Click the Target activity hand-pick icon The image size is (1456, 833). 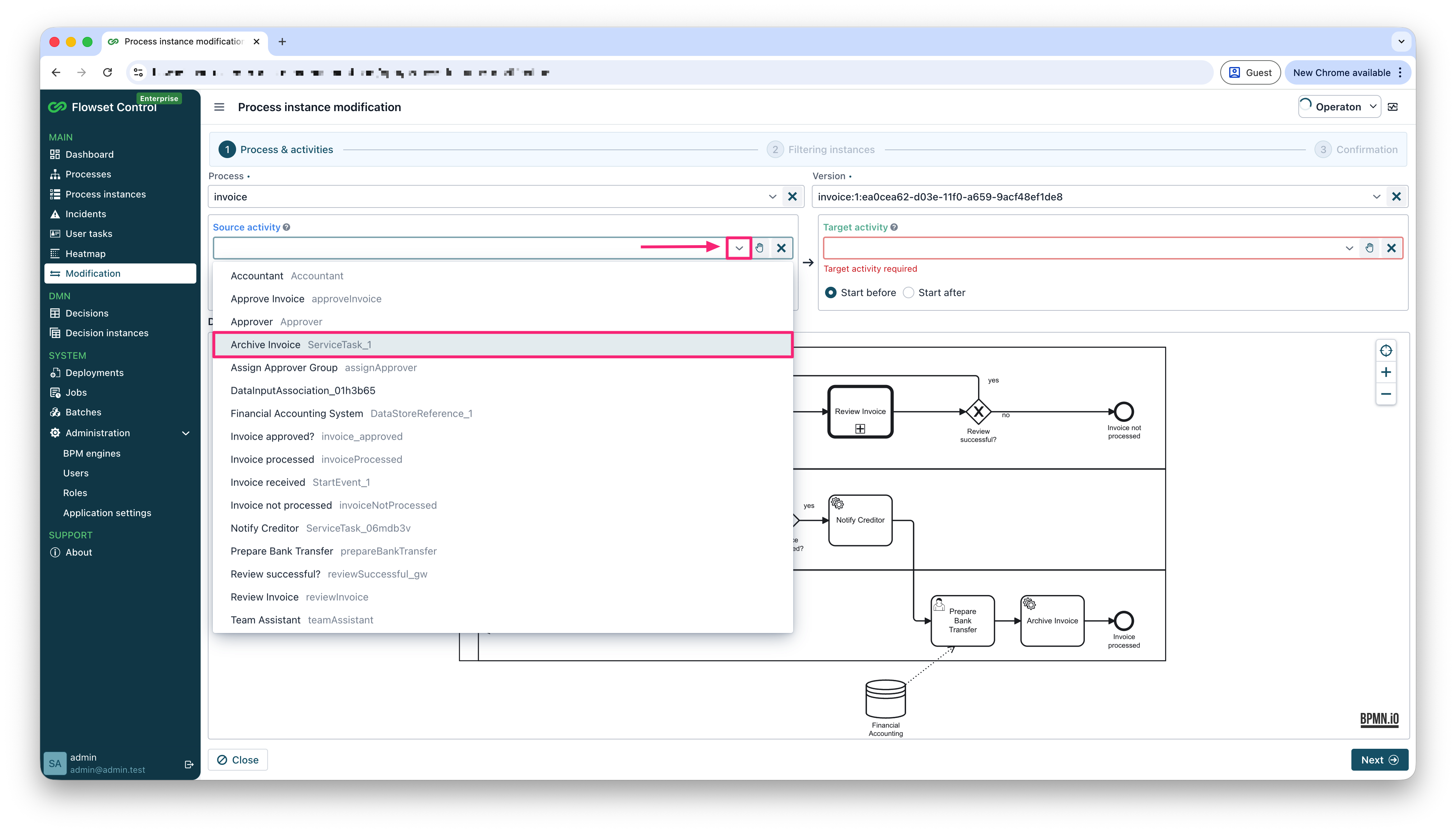click(x=1370, y=248)
